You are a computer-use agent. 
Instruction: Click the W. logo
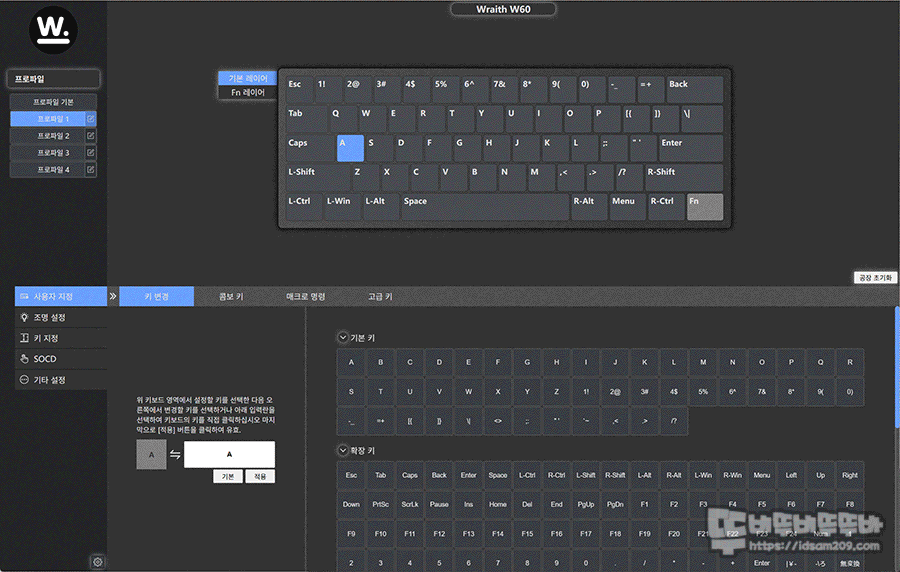(53, 30)
